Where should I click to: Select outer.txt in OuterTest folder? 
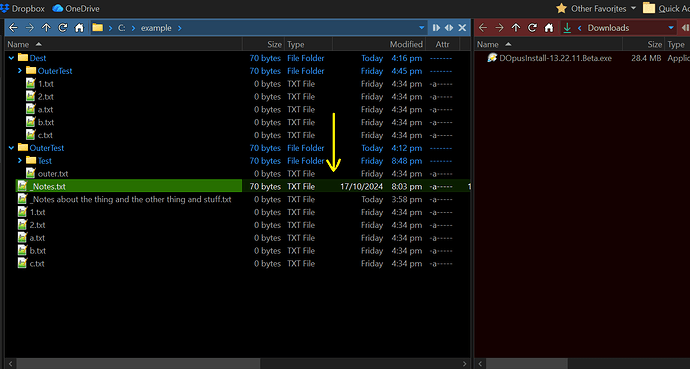pyautogui.click(x=53, y=173)
